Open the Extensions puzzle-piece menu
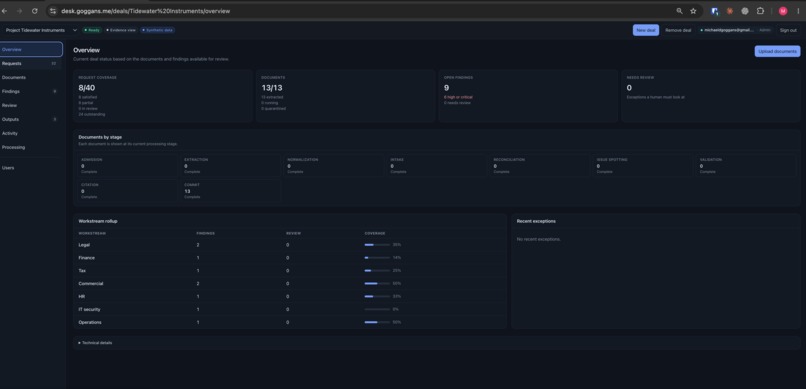Viewport: 806px width, 389px height. [x=760, y=11]
